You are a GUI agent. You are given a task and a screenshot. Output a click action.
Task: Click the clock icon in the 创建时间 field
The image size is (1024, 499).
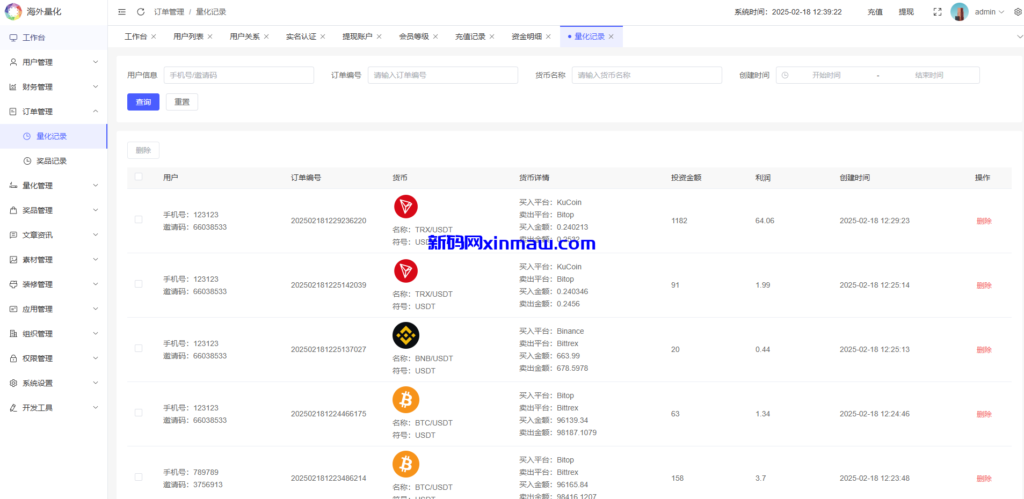click(785, 75)
